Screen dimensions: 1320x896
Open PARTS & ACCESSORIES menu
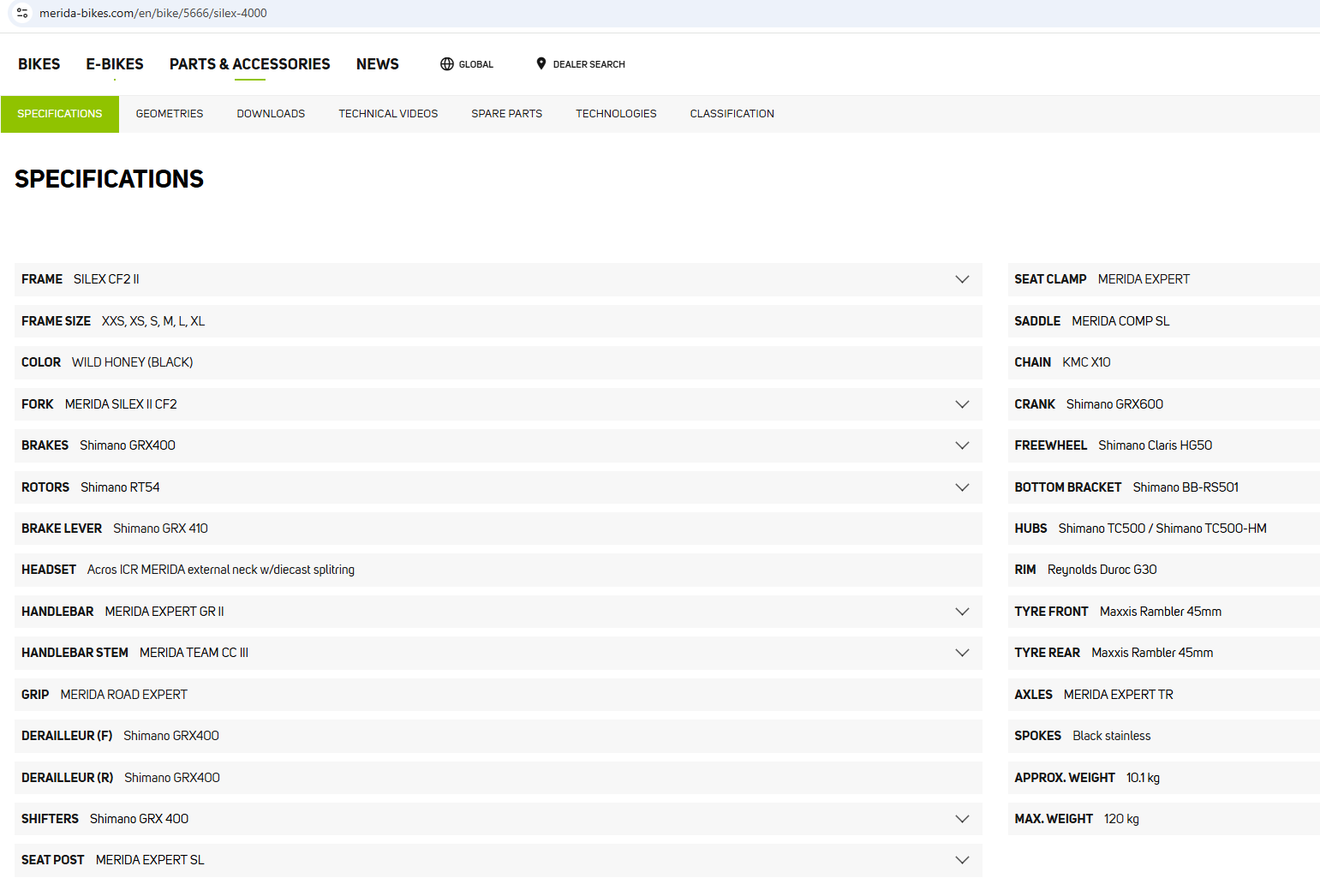249,64
